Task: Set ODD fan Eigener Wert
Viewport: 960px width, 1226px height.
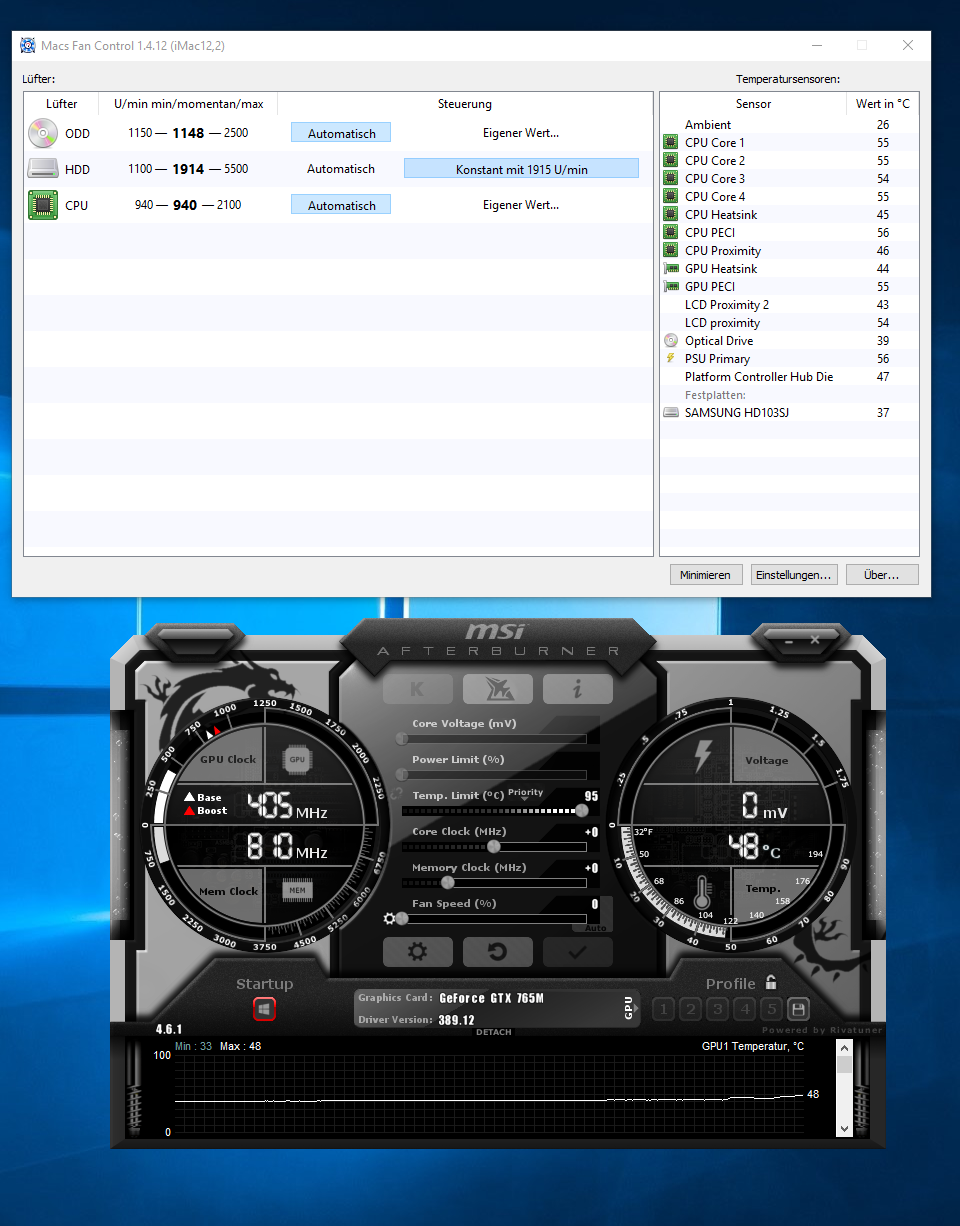Action: [x=521, y=133]
